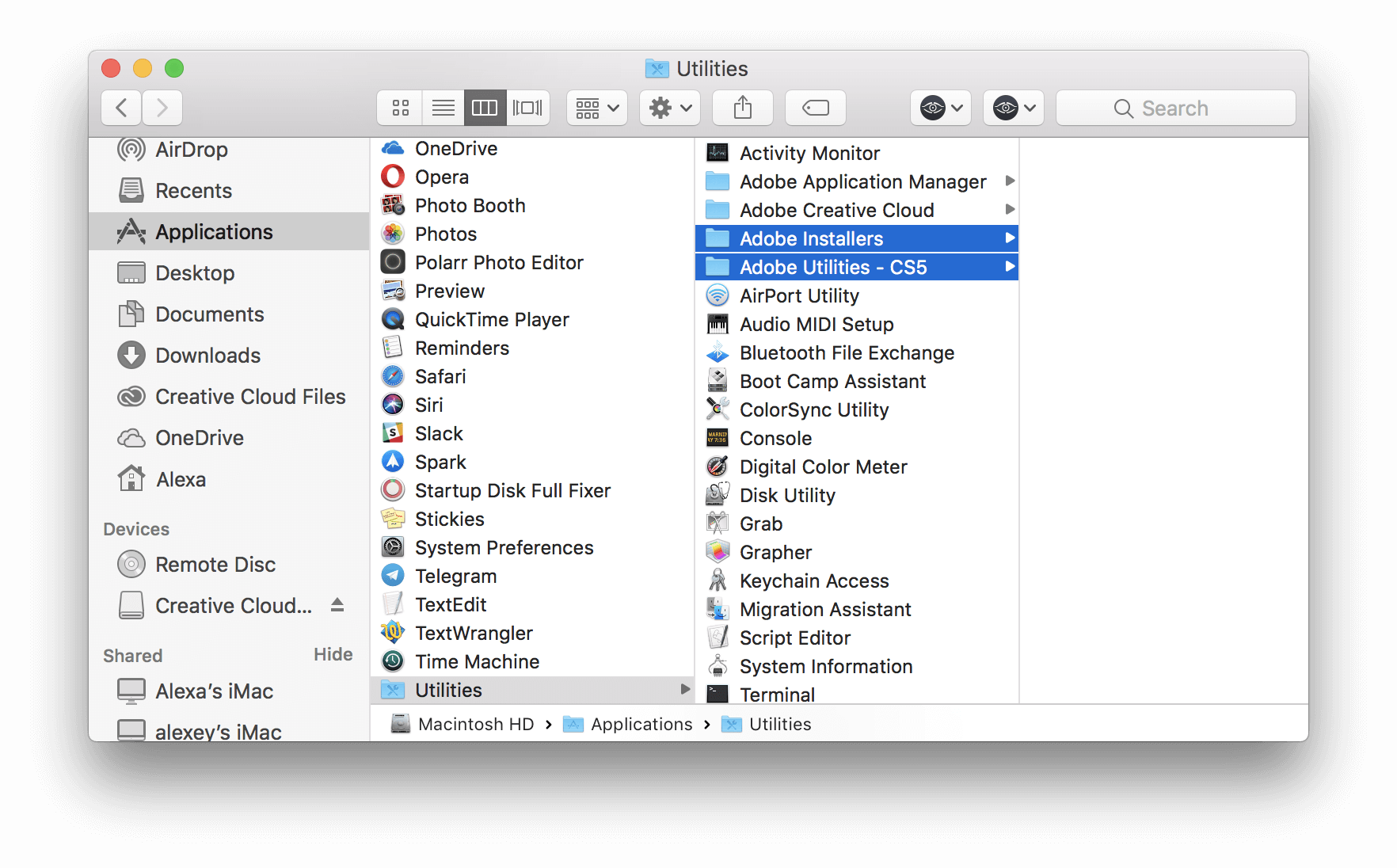Eject the Creative Cloud device
1397x868 pixels.
tap(337, 605)
